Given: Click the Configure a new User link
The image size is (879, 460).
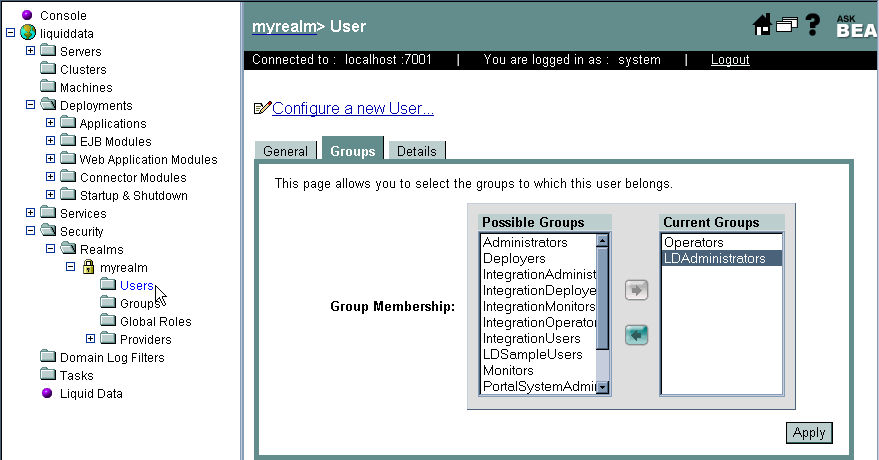Looking at the screenshot, I should click(353, 108).
